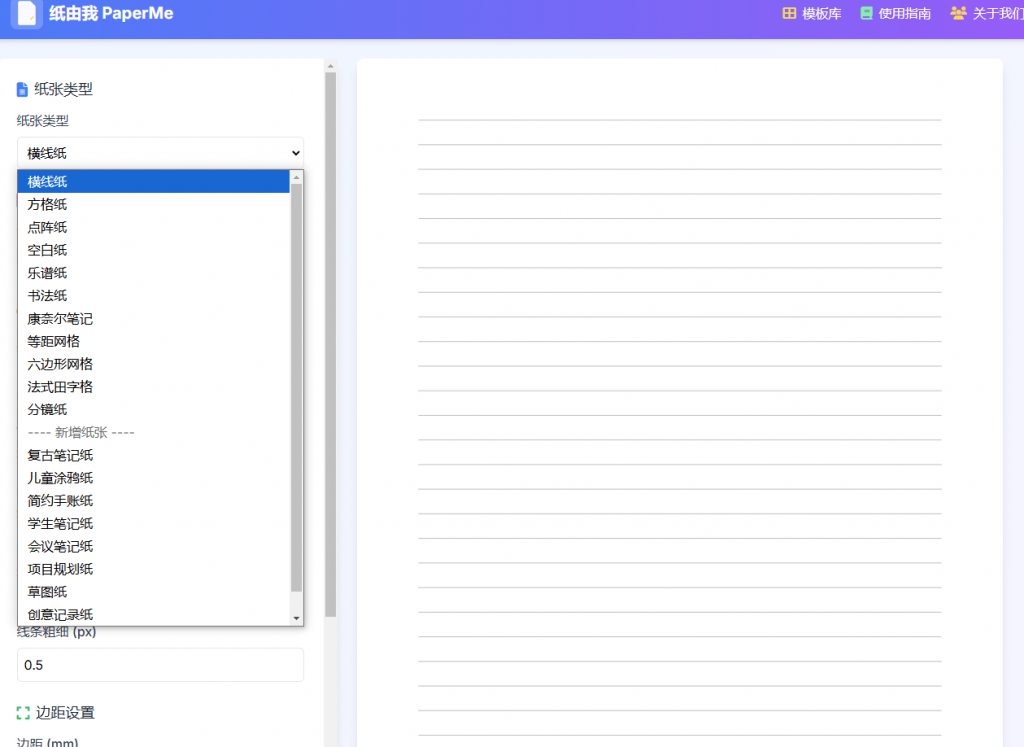Collapse the 横线纸 paper type dropdown
1024x747 pixels.
[160, 153]
